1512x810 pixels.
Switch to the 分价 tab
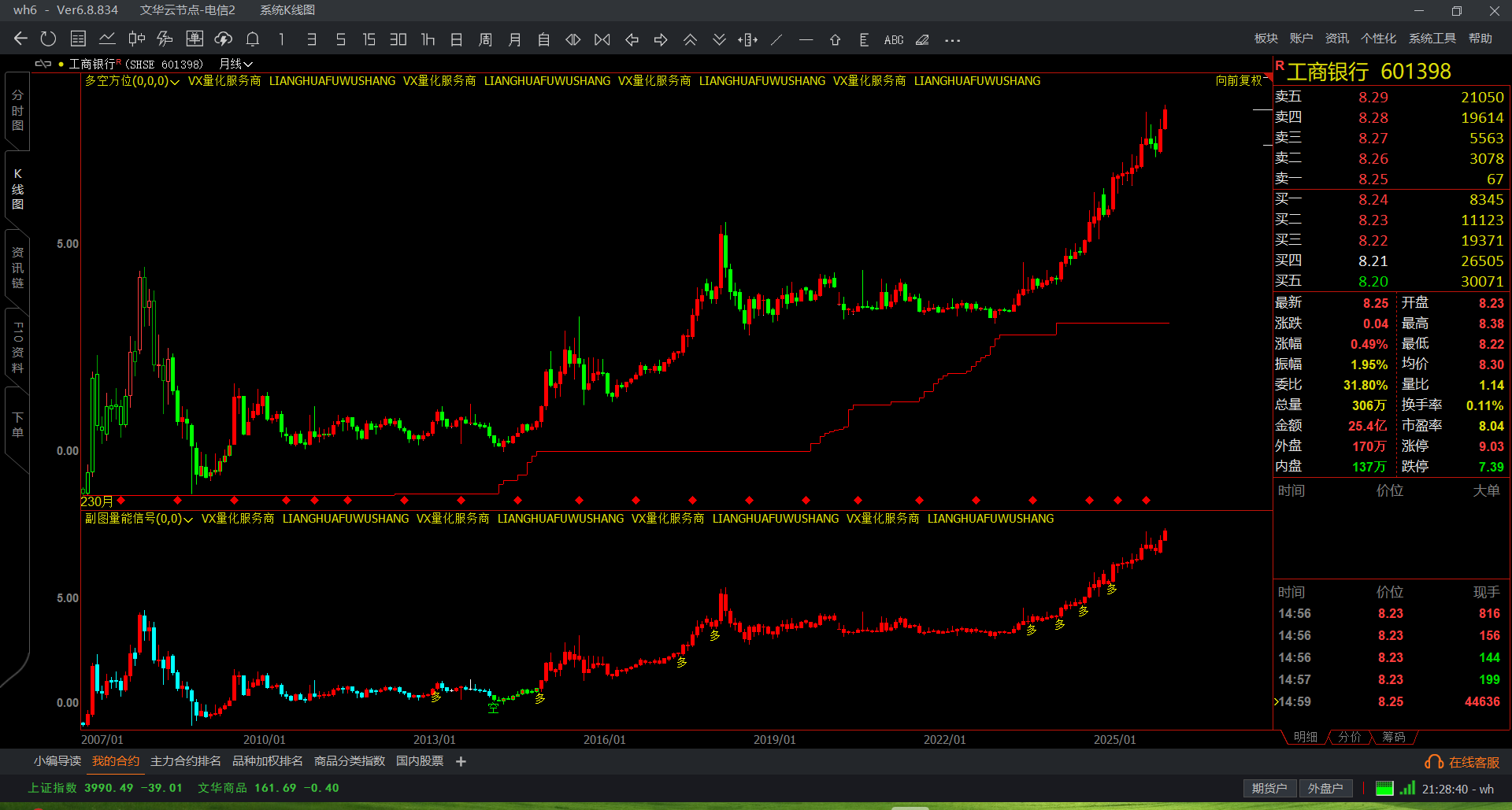tap(1350, 737)
